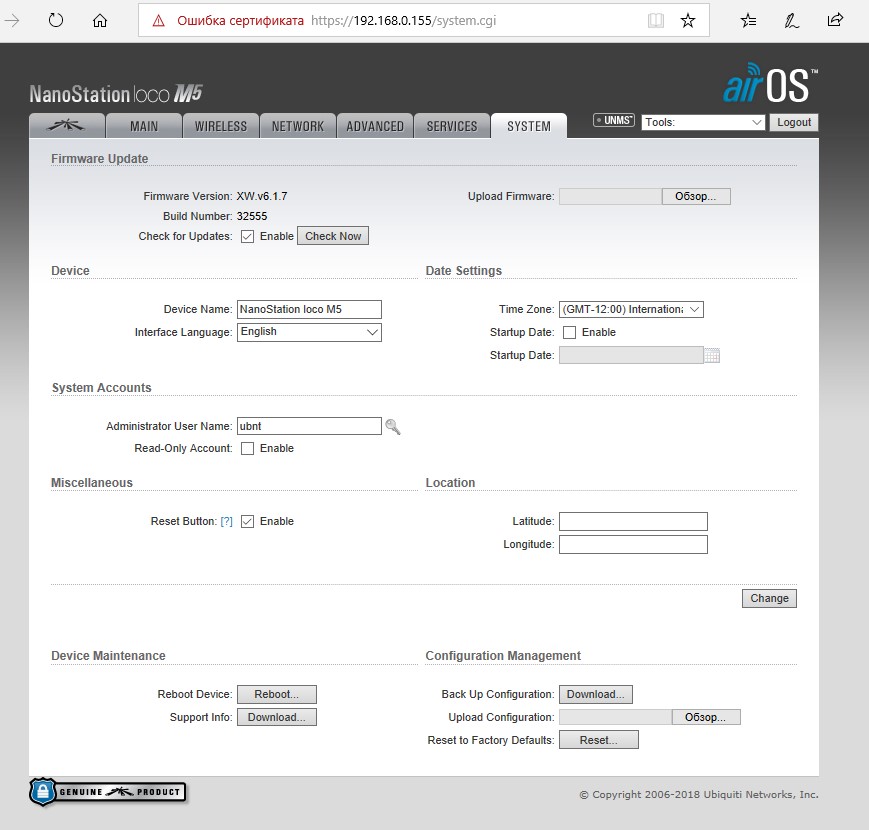Toggle Check for Updates checkbox

[x=247, y=237]
